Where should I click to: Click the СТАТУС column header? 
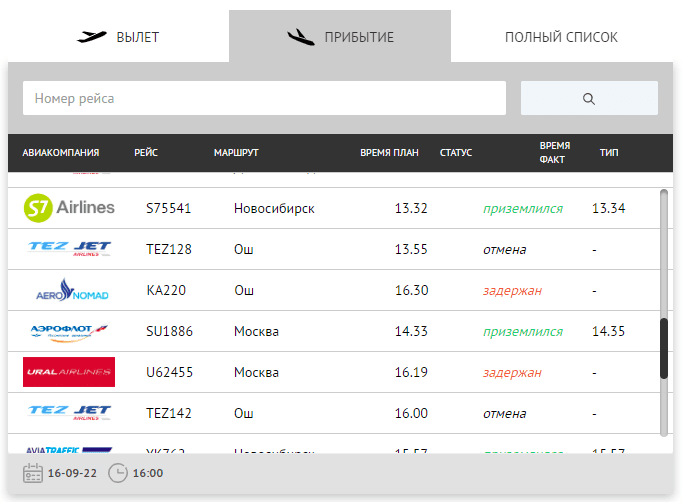click(x=456, y=153)
